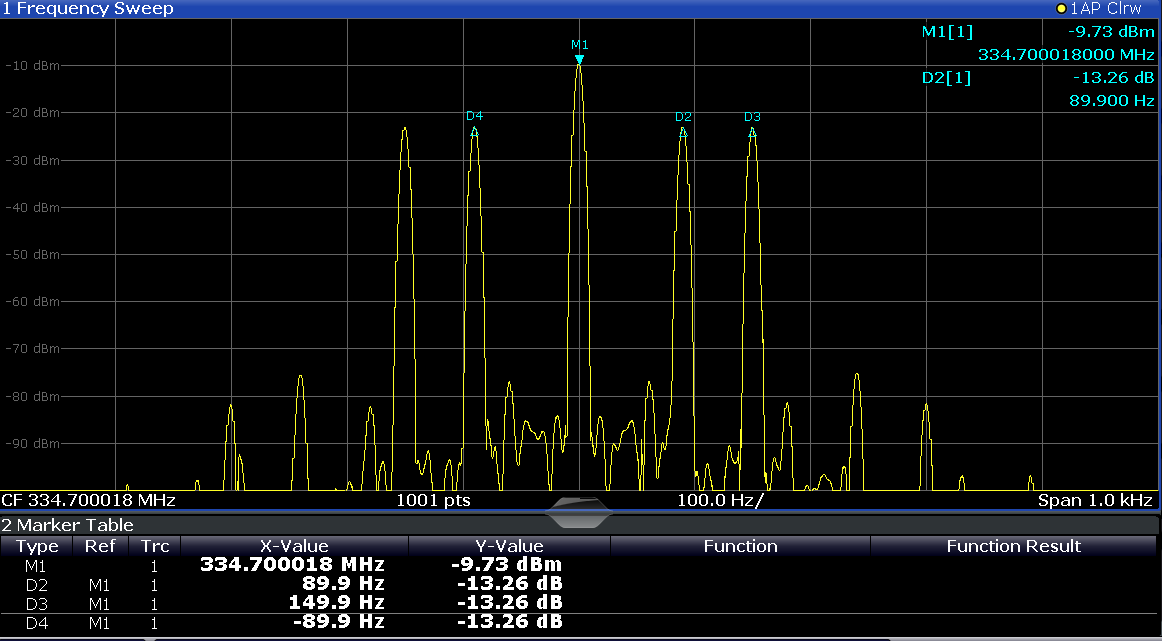The image size is (1162, 641).
Task: Select the D4 delta marker on the trace
Action: [x=474, y=131]
